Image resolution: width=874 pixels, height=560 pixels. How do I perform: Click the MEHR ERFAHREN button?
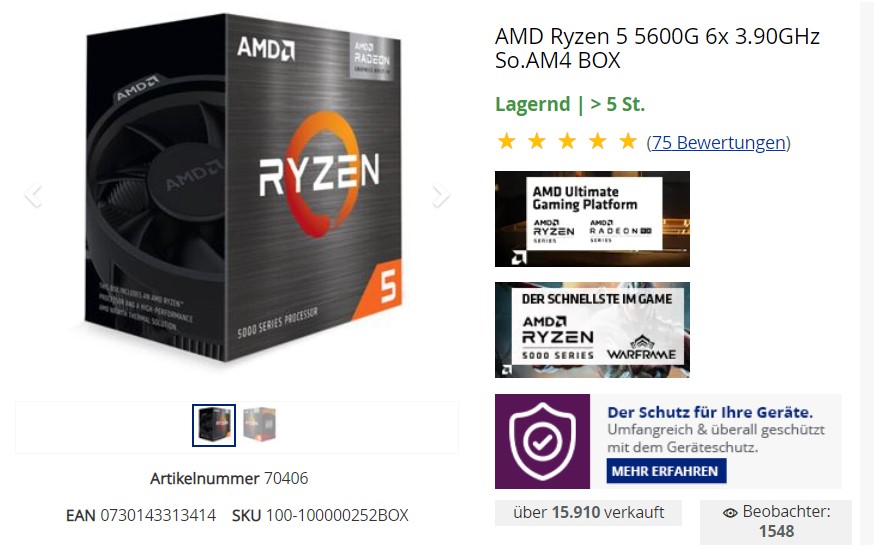tap(666, 471)
